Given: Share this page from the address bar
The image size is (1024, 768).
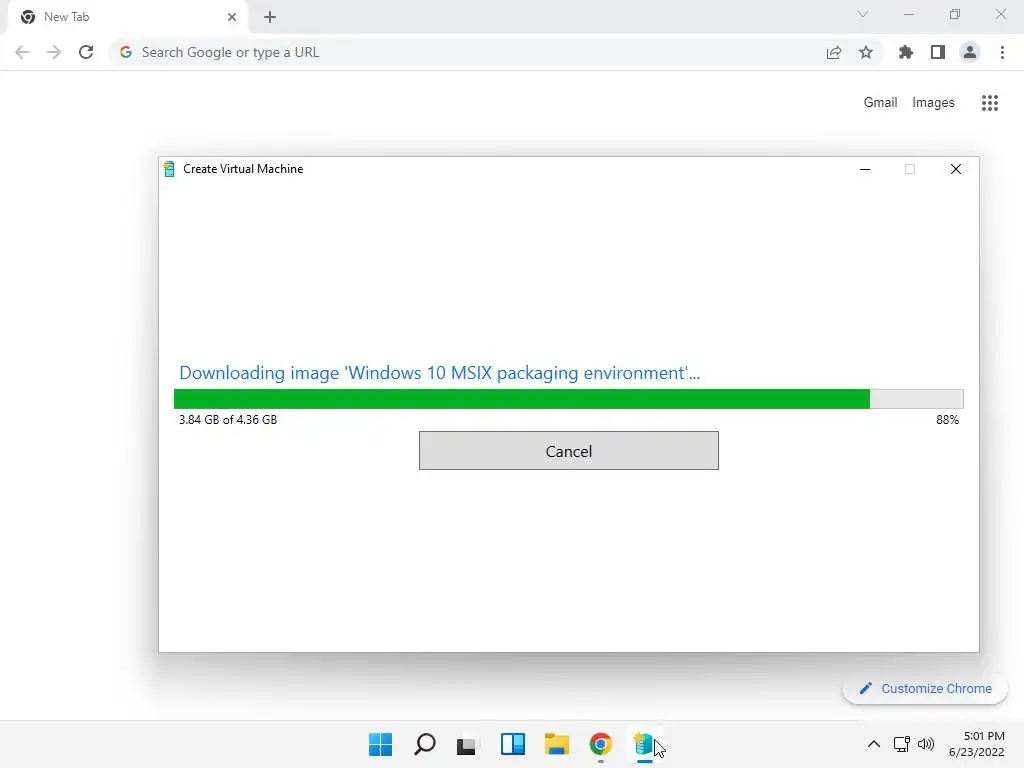Looking at the screenshot, I should click(834, 52).
